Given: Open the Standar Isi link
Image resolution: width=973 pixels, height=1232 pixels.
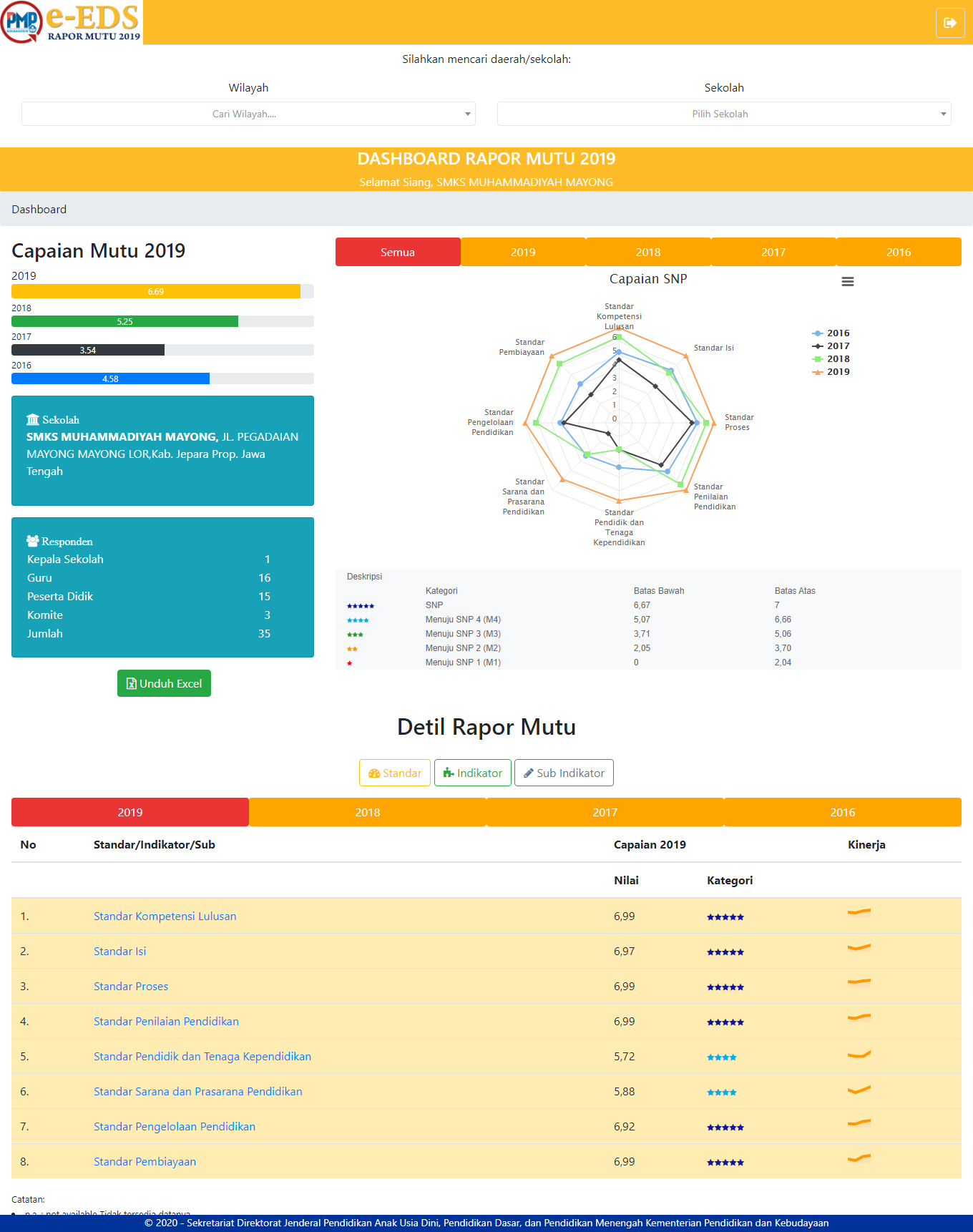Looking at the screenshot, I should [x=119, y=952].
